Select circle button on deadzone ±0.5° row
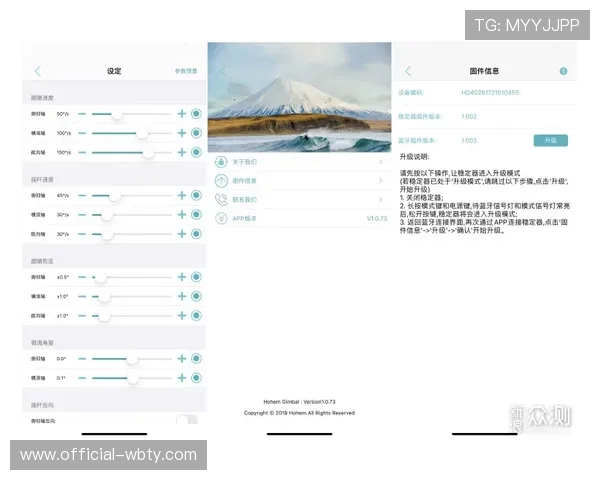The height and width of the screenshot is (480, 600). pos(196,277)
